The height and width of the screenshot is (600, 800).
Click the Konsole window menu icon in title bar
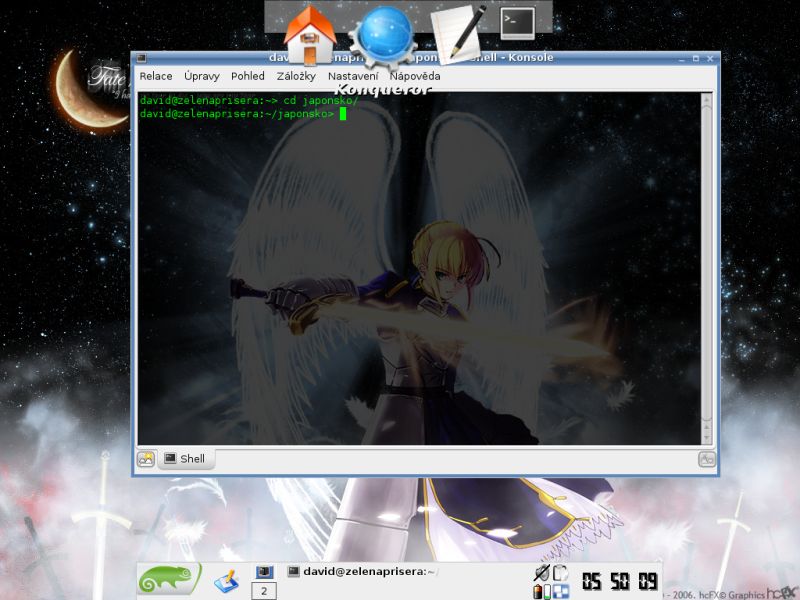point(141,58)
